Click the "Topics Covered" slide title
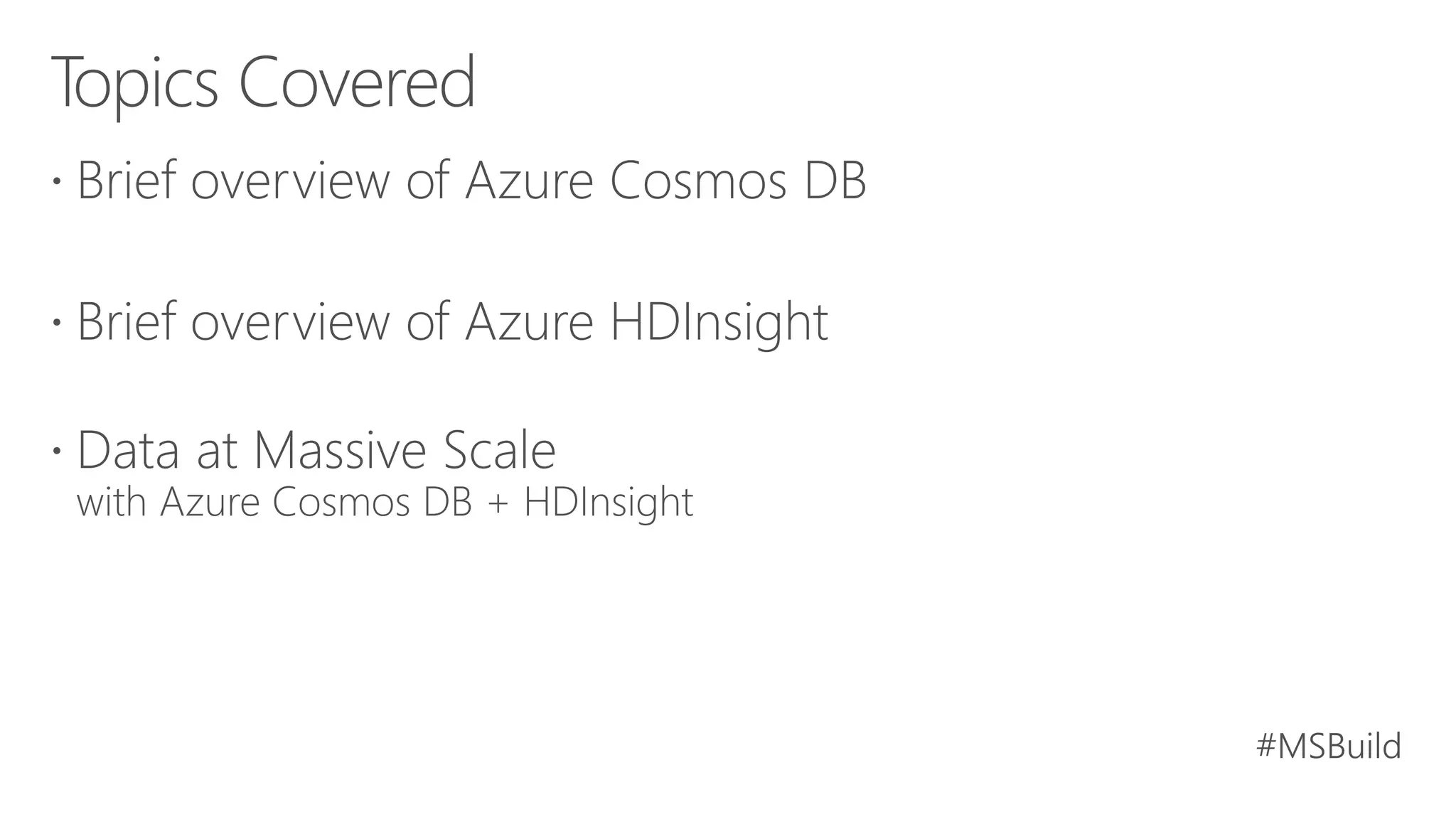The width and height of the screenshot is (1456, 819). click(x=263, y=84)
